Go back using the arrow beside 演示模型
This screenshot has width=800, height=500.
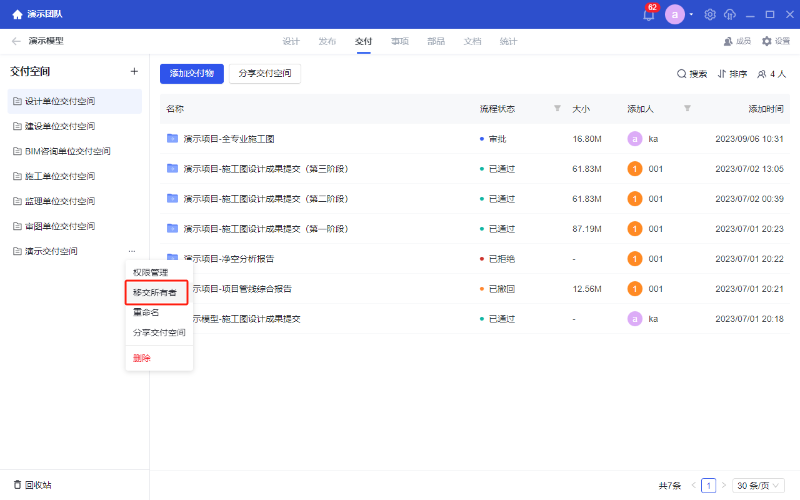point(16,41)
